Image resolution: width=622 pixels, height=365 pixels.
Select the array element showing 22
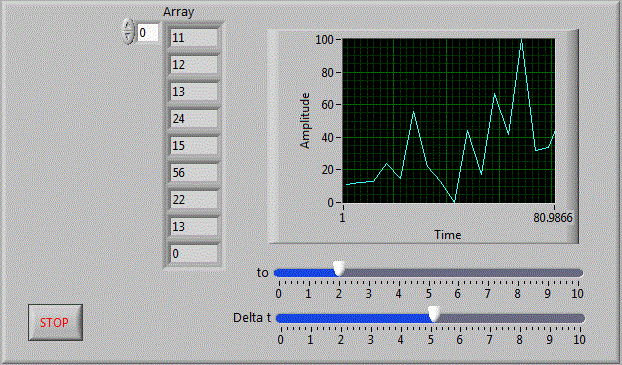pos(194,200)
